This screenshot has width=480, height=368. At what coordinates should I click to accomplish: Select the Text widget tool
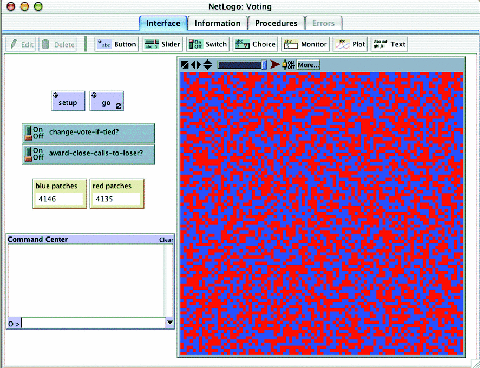tap(389, 44)
